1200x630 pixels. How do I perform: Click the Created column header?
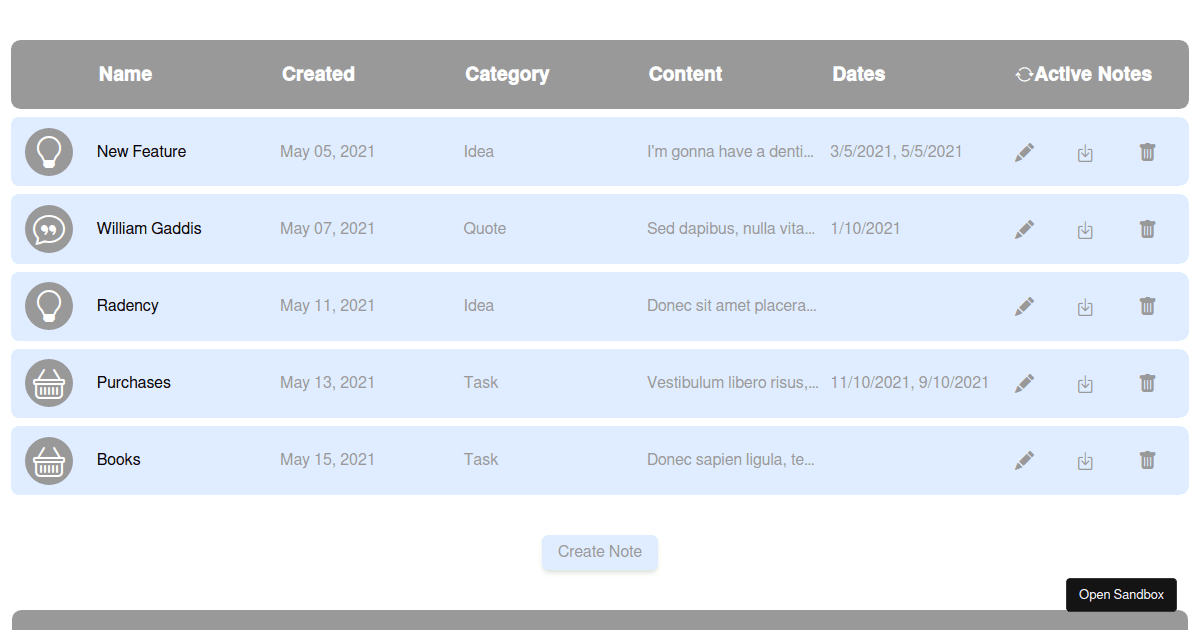pos(318,74)
